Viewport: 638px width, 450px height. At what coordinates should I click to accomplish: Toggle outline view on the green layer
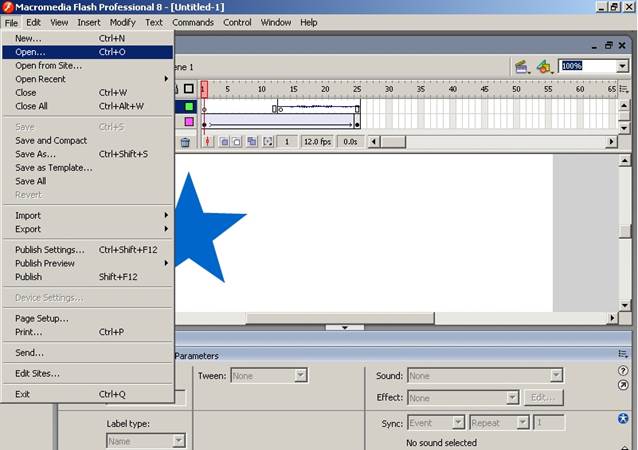pos(189,107)
